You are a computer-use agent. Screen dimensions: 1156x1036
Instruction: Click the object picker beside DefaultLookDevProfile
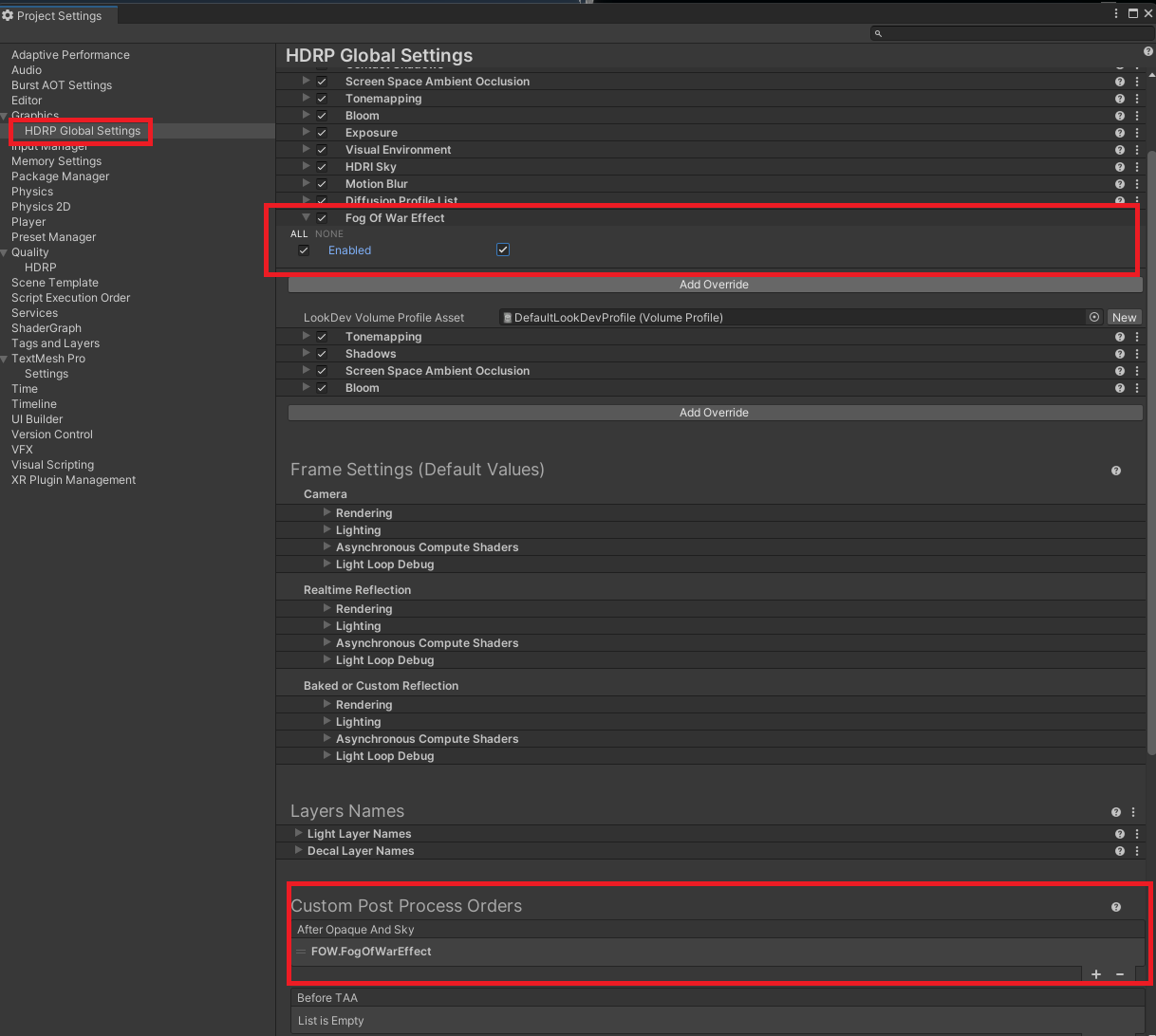1094,318
